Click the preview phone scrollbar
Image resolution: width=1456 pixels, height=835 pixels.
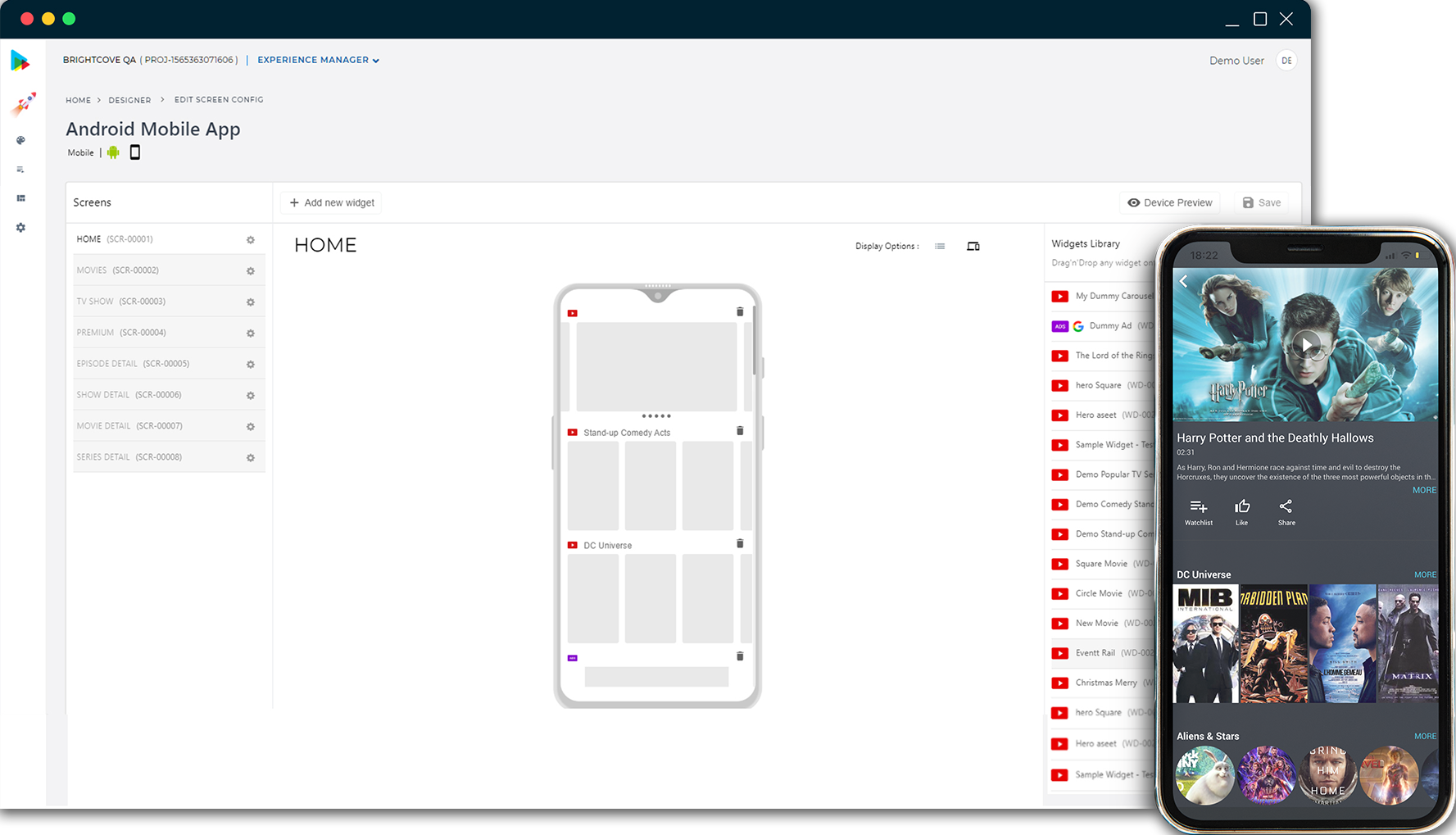coord(754,342)
